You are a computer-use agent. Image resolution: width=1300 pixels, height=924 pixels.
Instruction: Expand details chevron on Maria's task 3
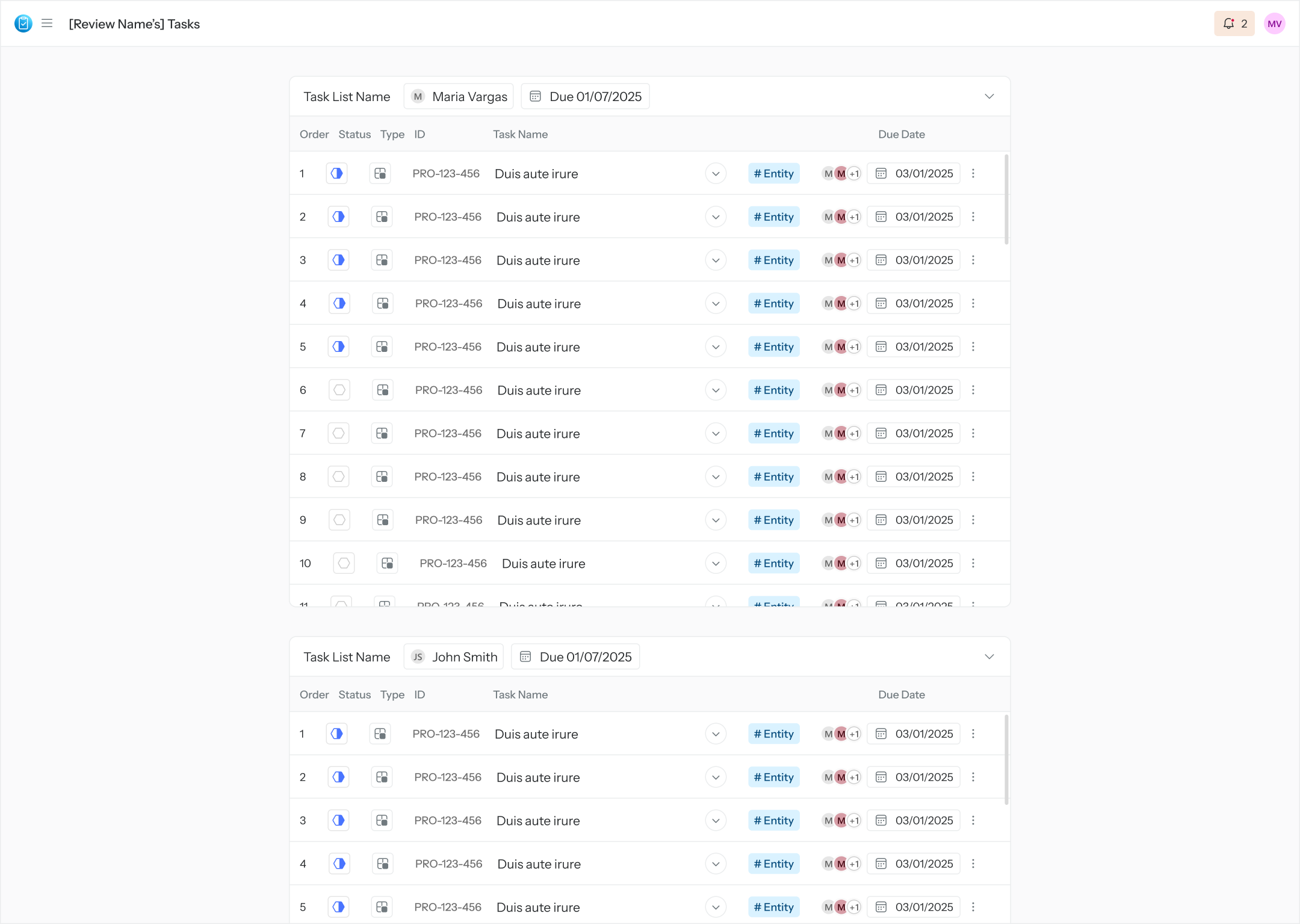point(715,260)
